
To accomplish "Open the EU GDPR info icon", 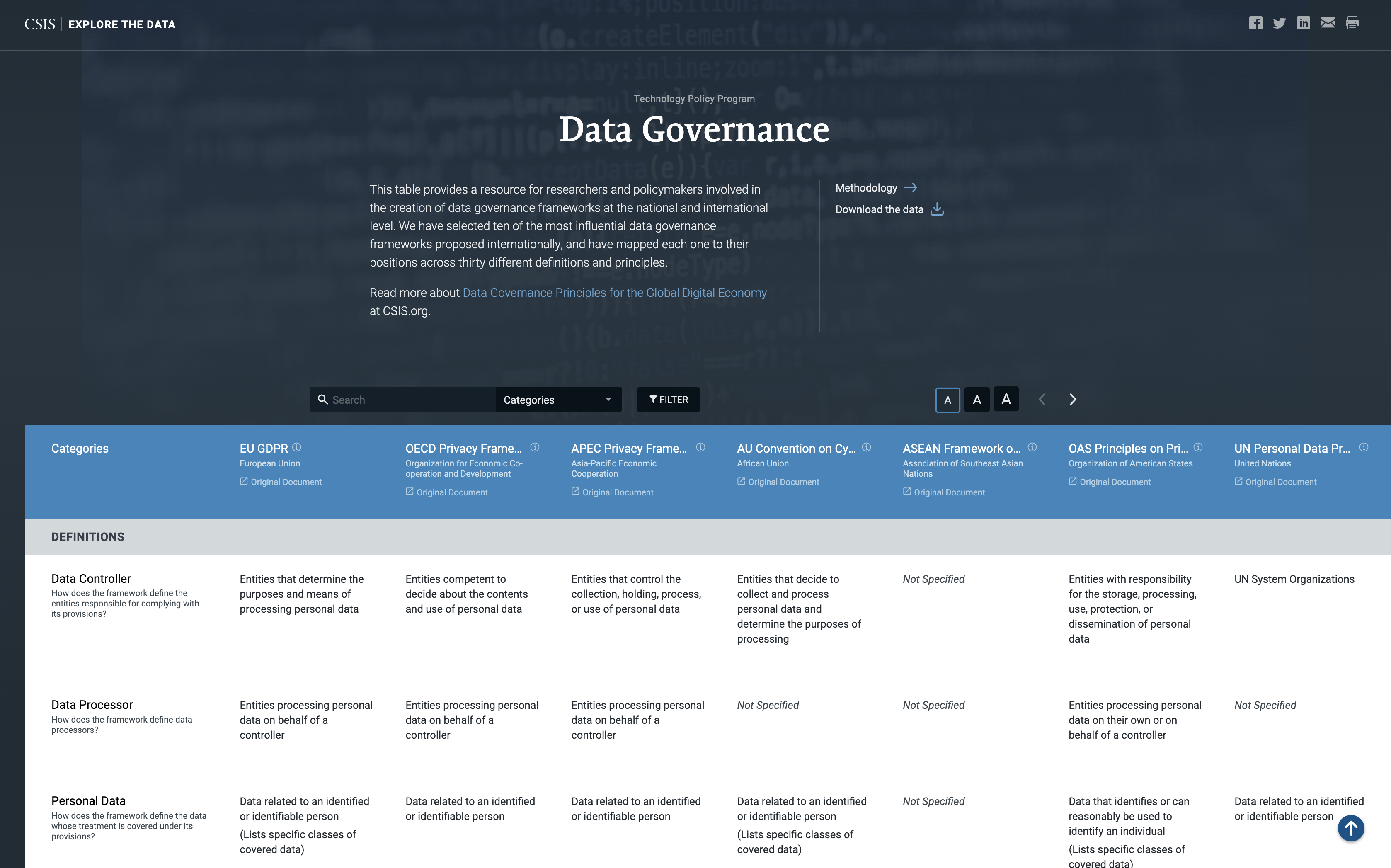I will (297, 447).
